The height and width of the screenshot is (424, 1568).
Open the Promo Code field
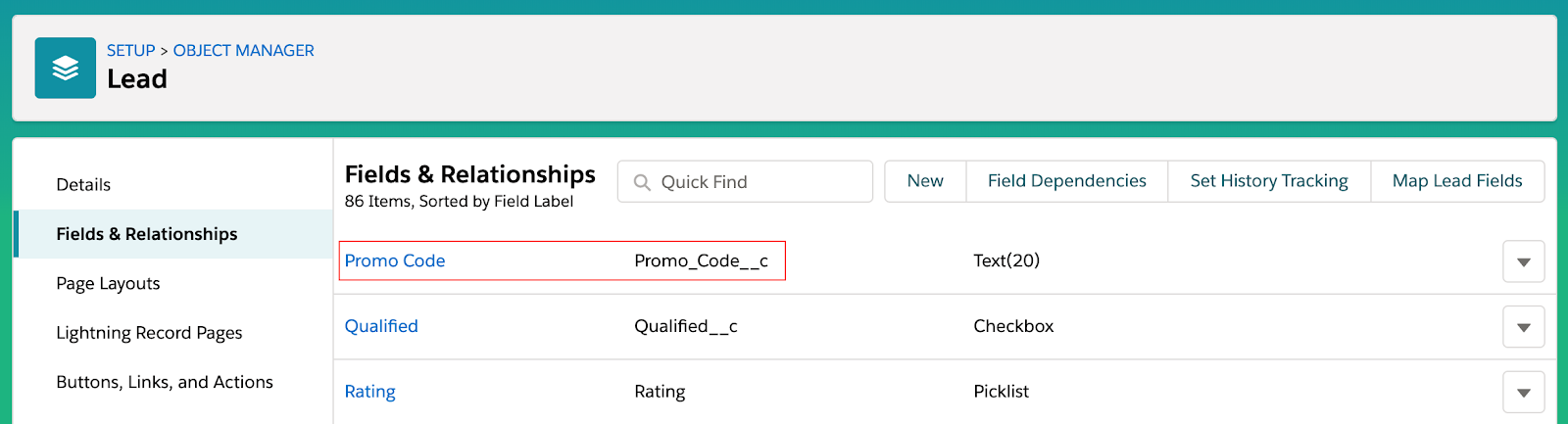(x=395, y=260)
